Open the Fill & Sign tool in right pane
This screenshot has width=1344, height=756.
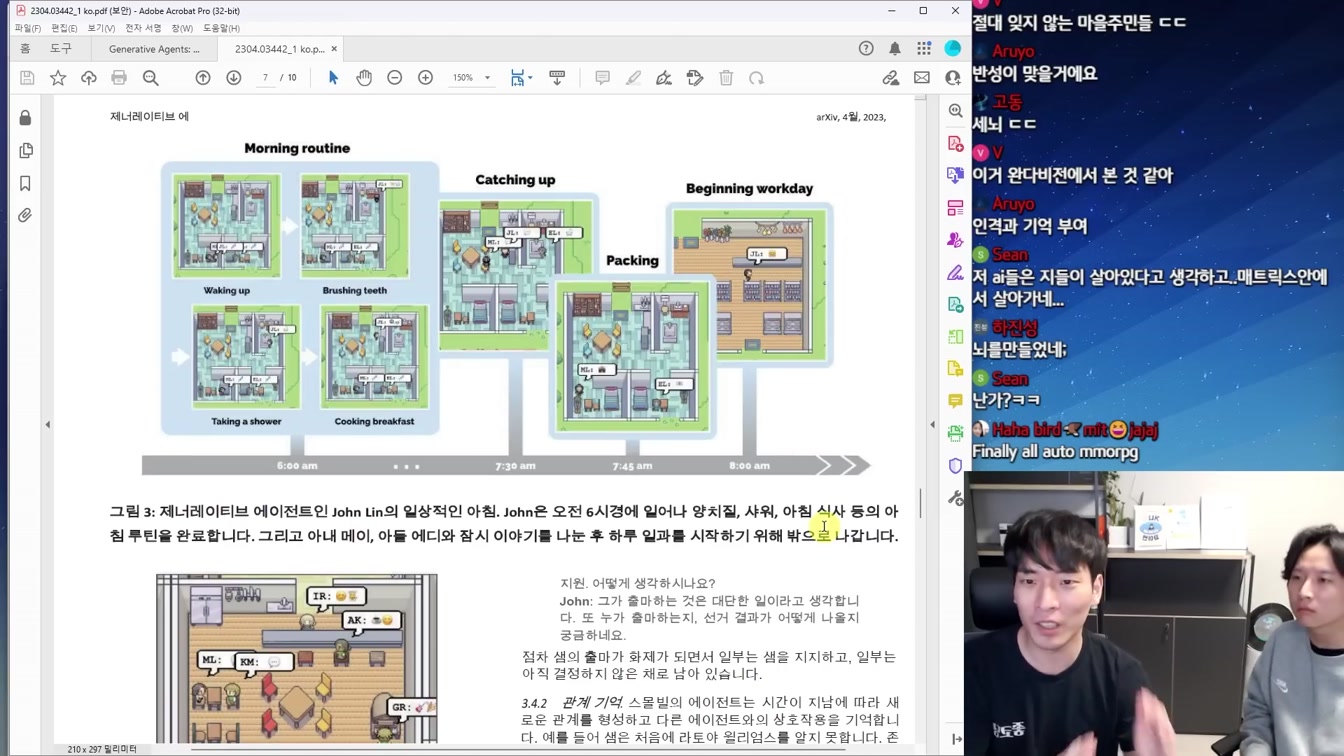click(x=956, y=272)
